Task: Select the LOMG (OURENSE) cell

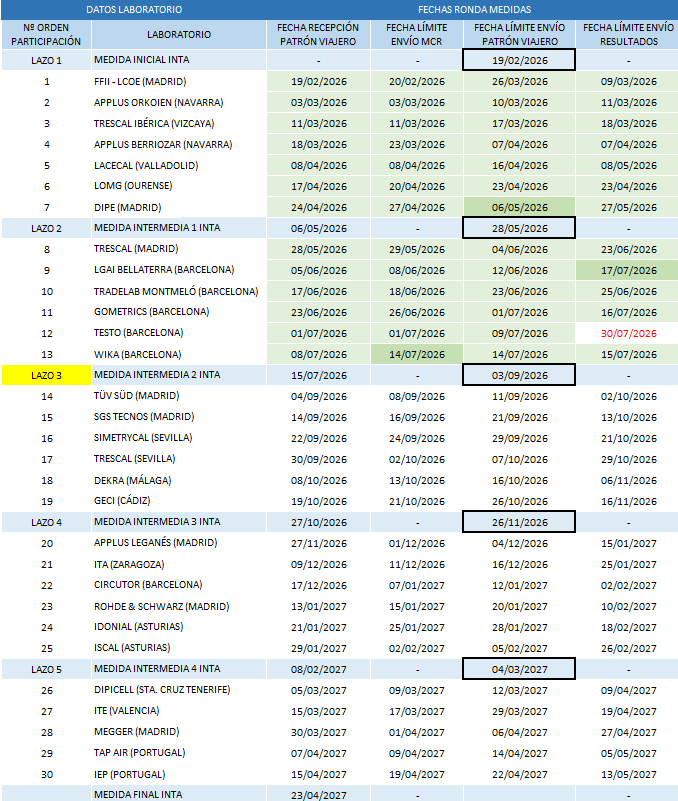Action: tap(179, 186)
